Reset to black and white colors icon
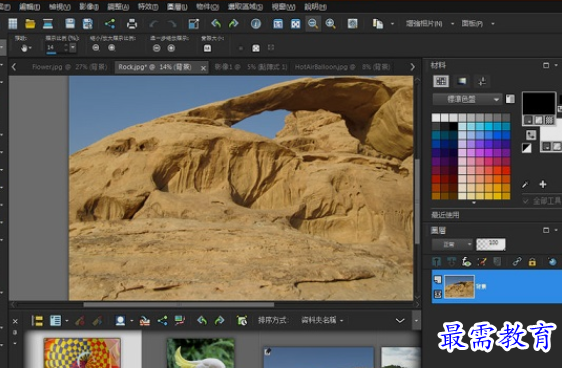This screenshot has height=368, width=562. click(x=527, y=148)
